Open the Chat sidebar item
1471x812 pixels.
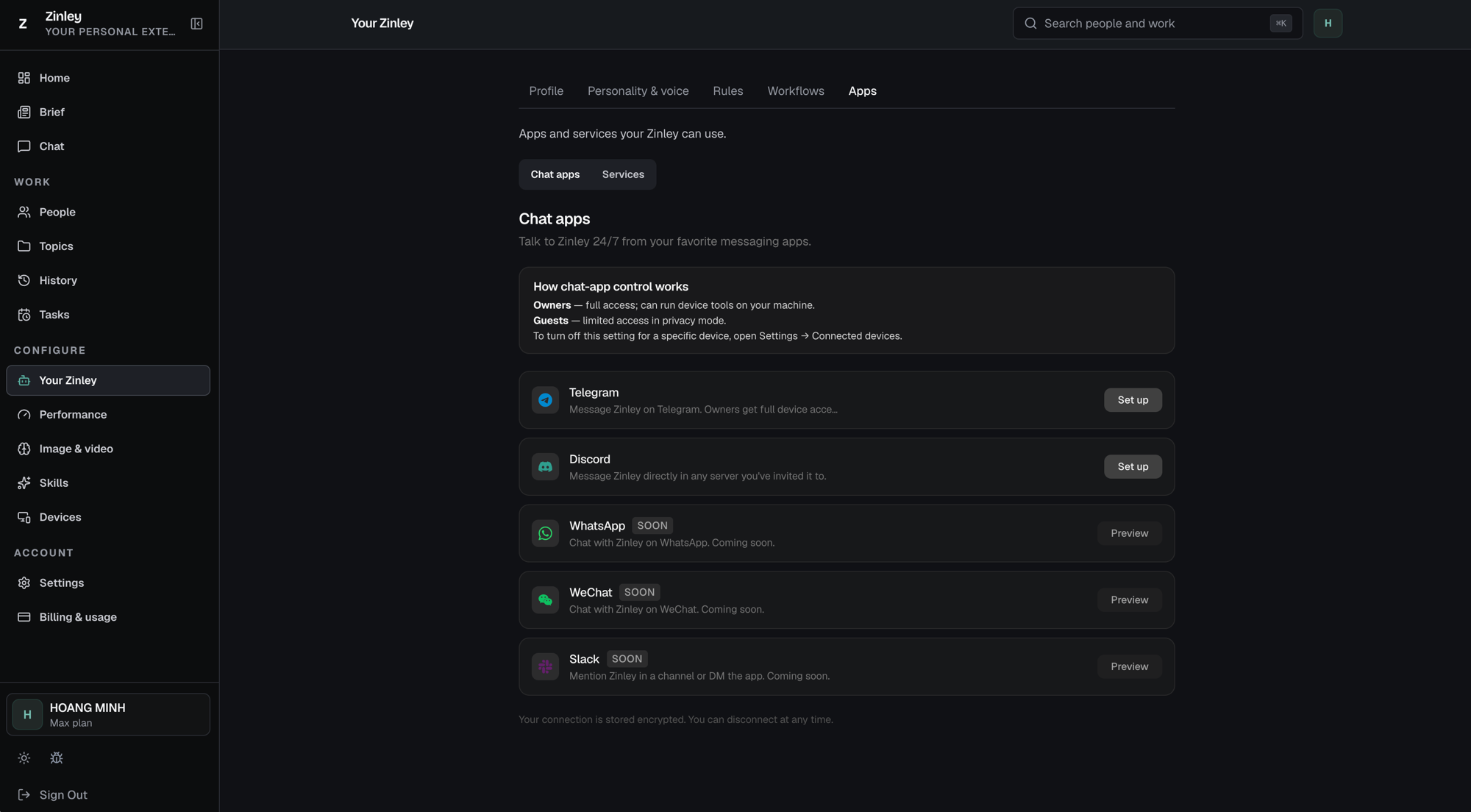(108, 146)
